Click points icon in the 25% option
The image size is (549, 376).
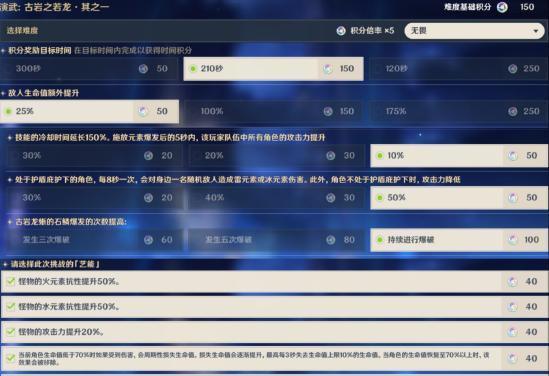pos(143,111)
